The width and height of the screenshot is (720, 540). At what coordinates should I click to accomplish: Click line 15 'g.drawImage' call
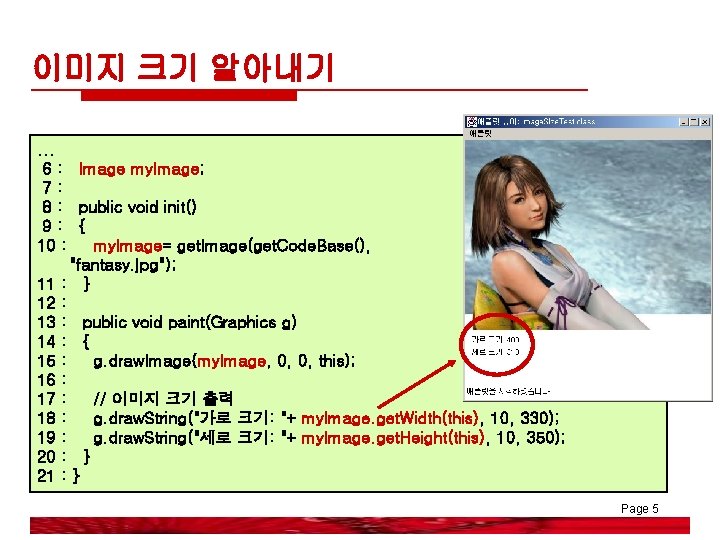224,361
